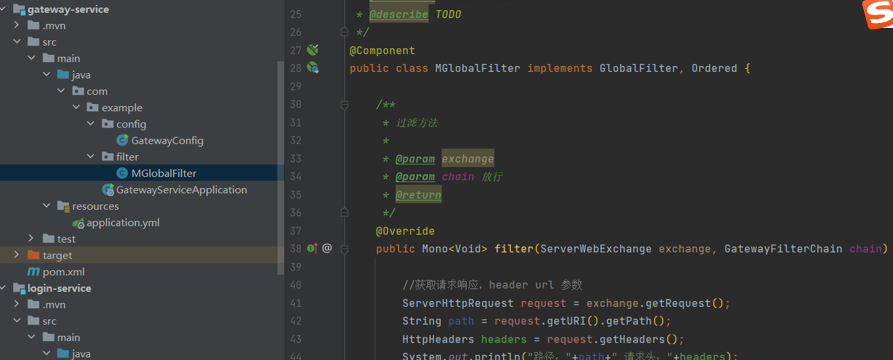Viewport: 893px width, 360px height.
Task: Open application.yml file
Action: [123, 223]
